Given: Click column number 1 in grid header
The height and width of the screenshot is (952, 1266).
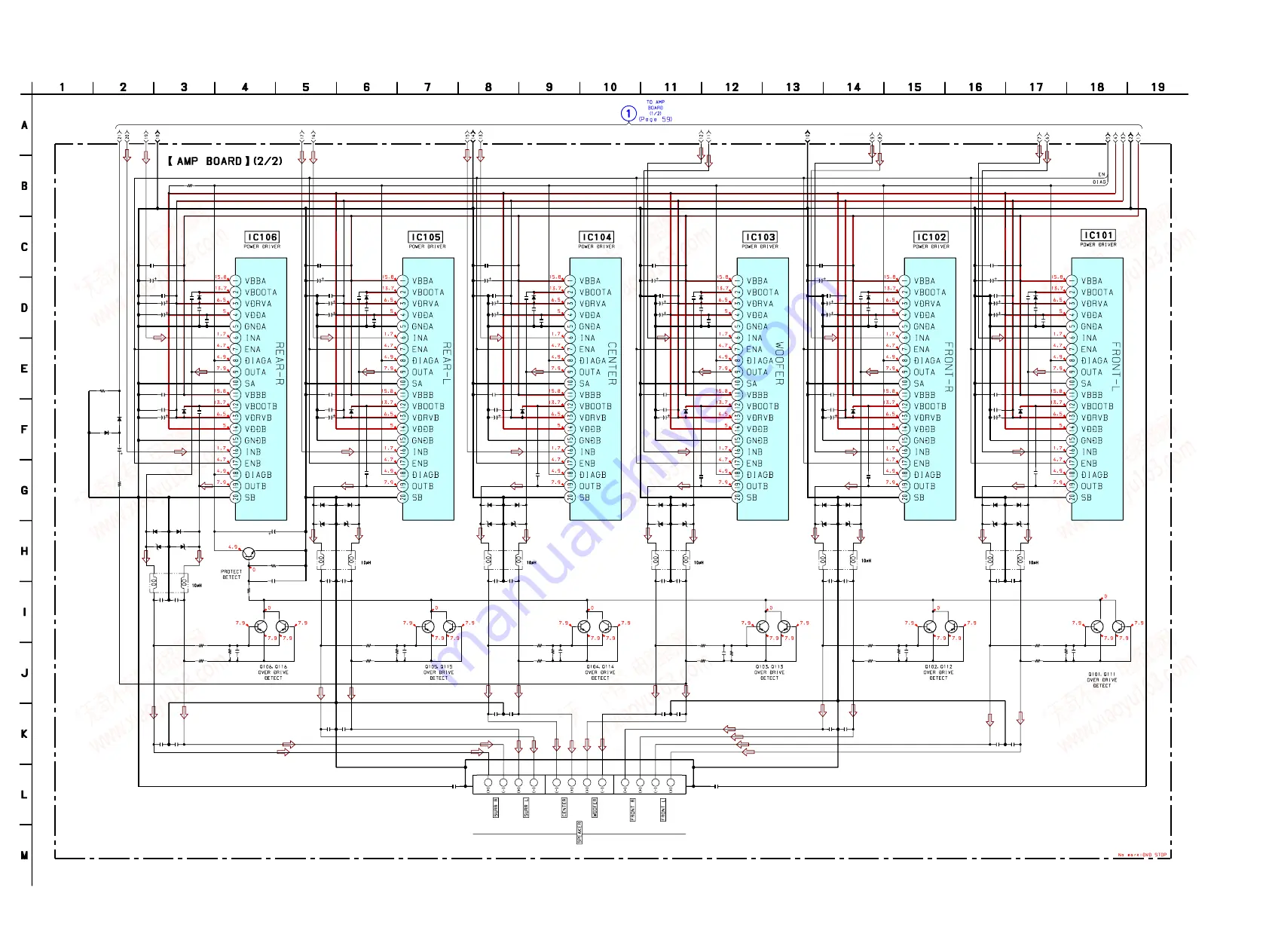Looking at the screenshot, I should pos(63,87).
